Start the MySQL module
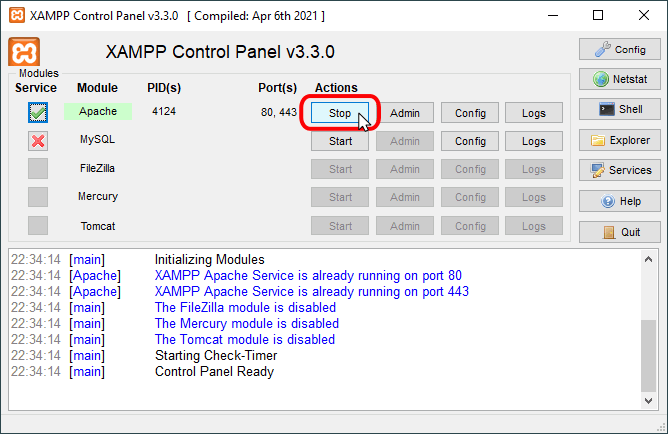668x434 pixels. point(340,141)
